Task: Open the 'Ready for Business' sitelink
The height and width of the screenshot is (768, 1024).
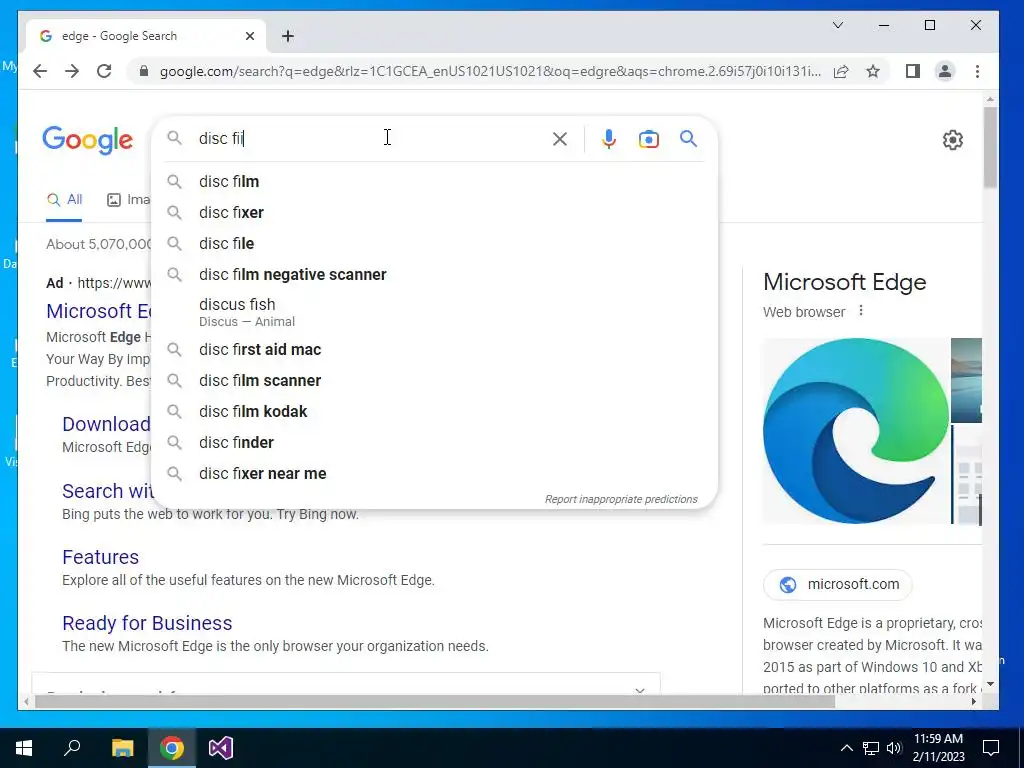Action: pos(147,623)
